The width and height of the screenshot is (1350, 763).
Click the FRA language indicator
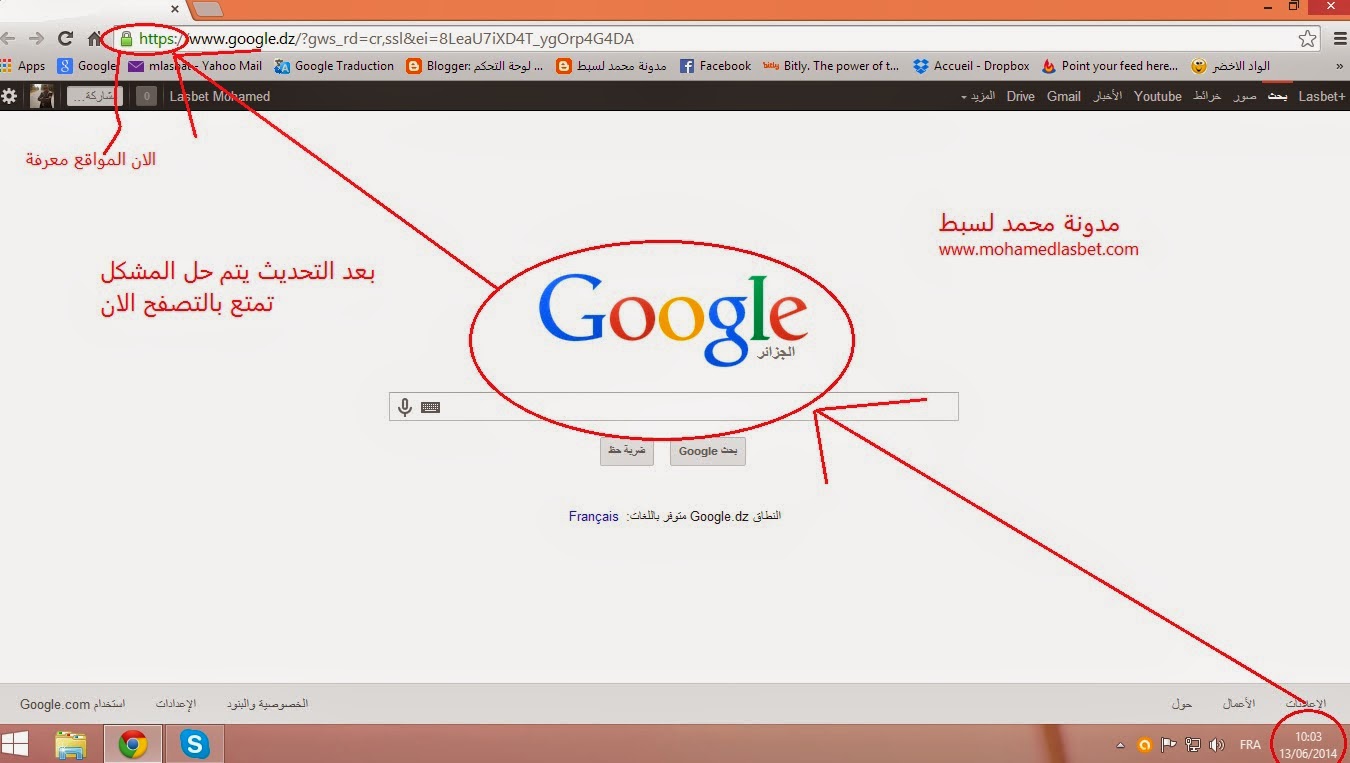click(x=1250, y=745)
